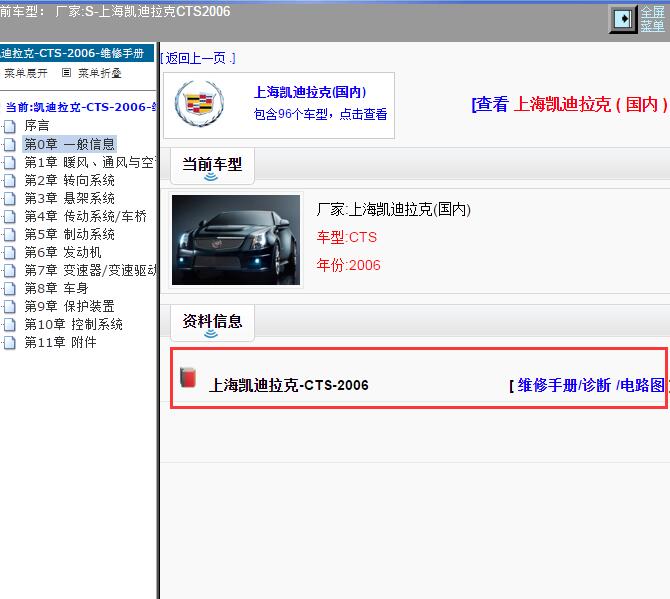The image size is (670, 599).
Task: Click the black Cadillac CTS car thumbnail
Action: tap(236, 240)
